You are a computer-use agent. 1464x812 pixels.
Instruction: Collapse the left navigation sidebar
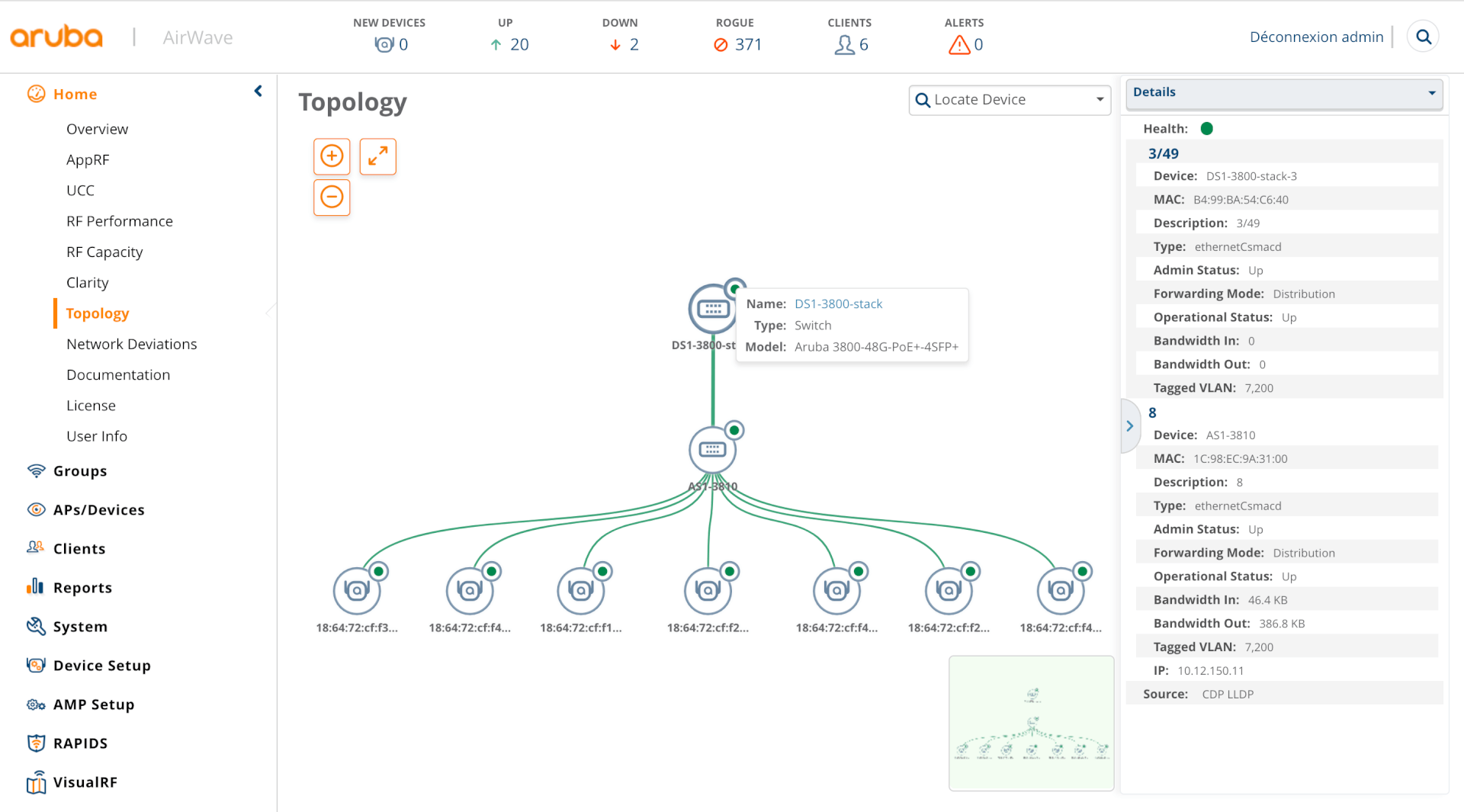coord(258,91)
